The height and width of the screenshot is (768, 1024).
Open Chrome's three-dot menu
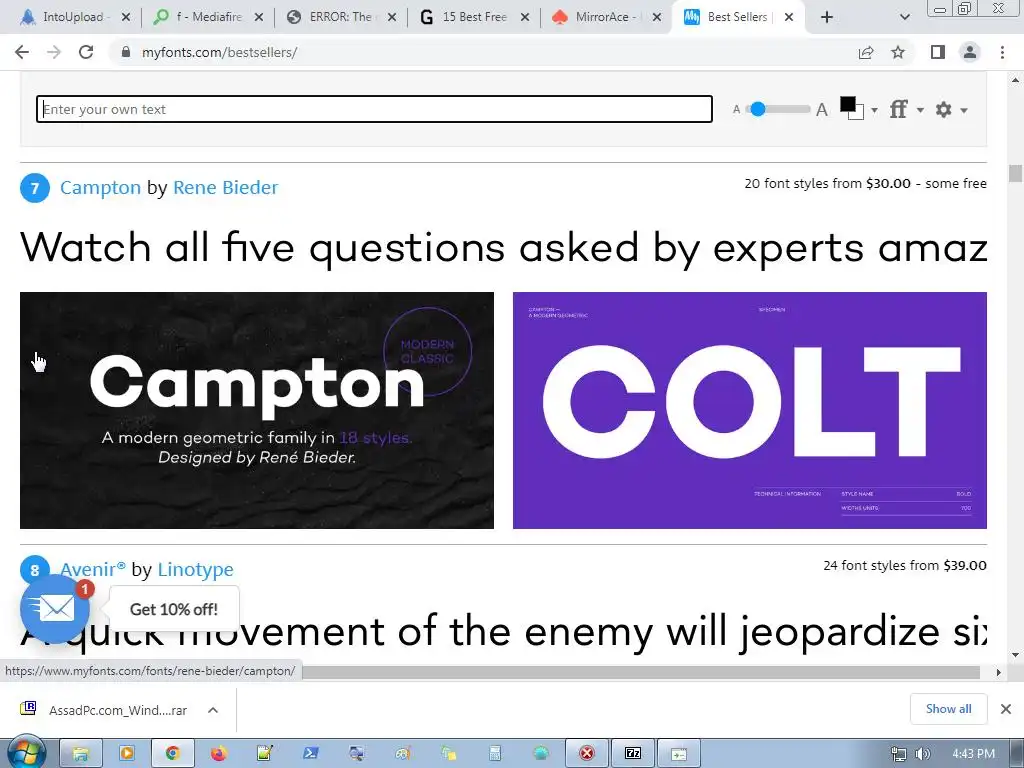1002,52
